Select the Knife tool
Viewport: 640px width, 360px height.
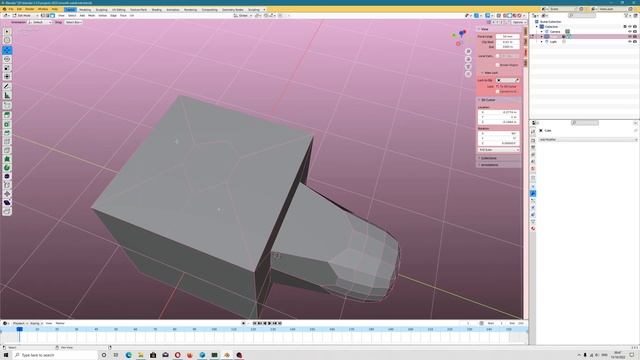7,150
